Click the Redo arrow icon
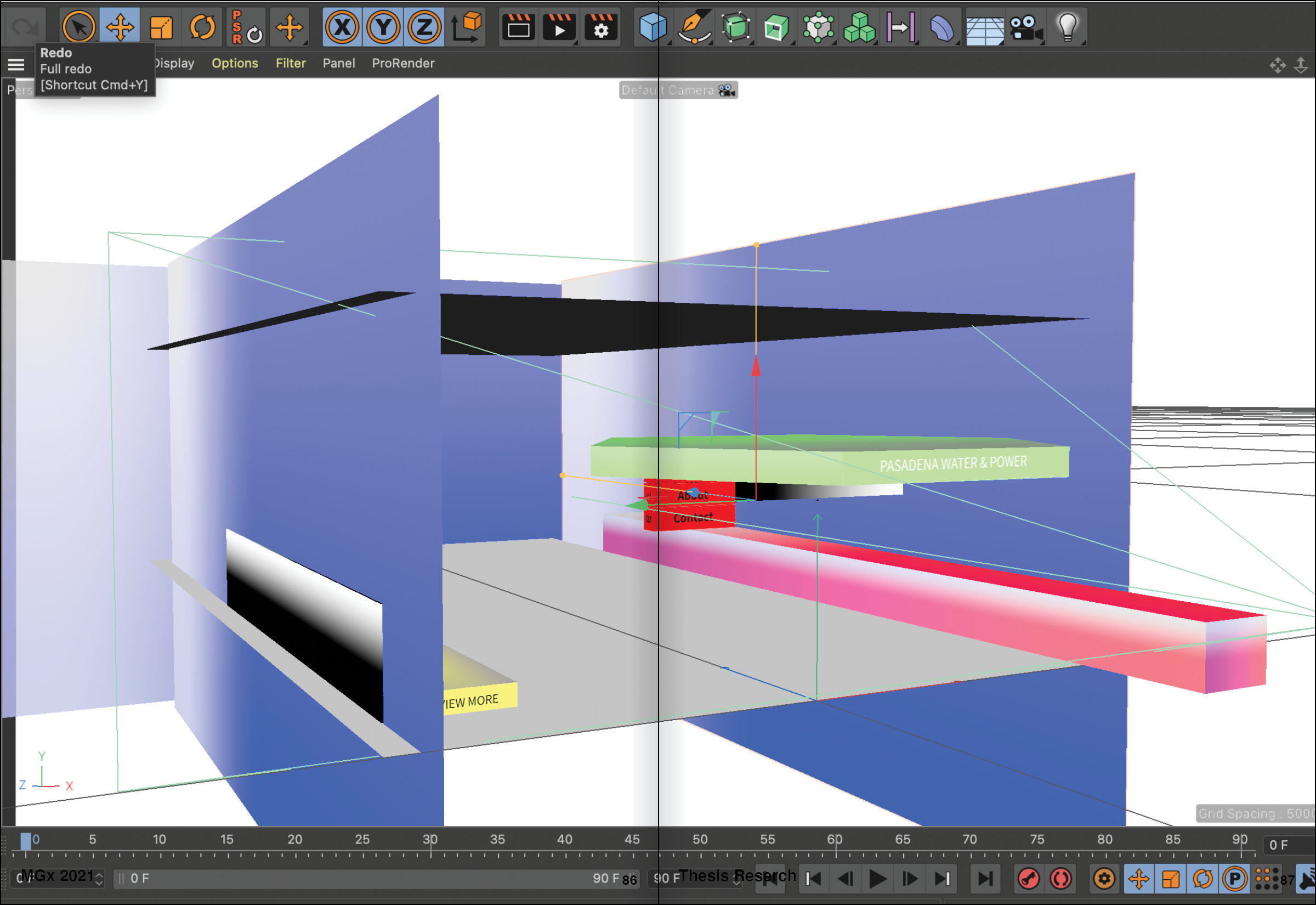The image size is (1316, 905). (25, 27)
